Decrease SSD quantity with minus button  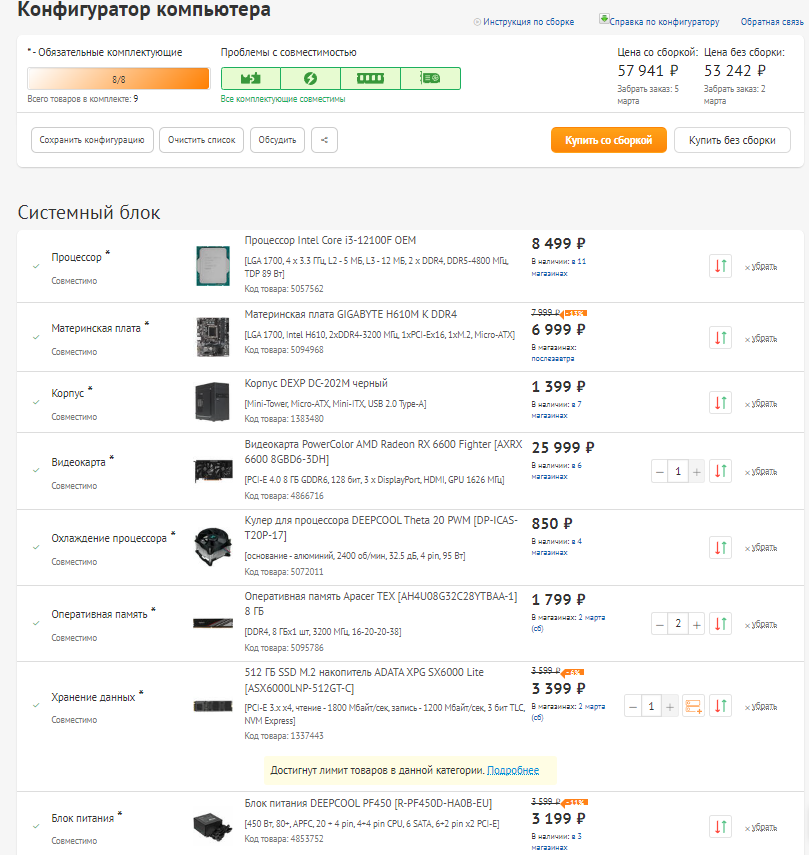633,707
